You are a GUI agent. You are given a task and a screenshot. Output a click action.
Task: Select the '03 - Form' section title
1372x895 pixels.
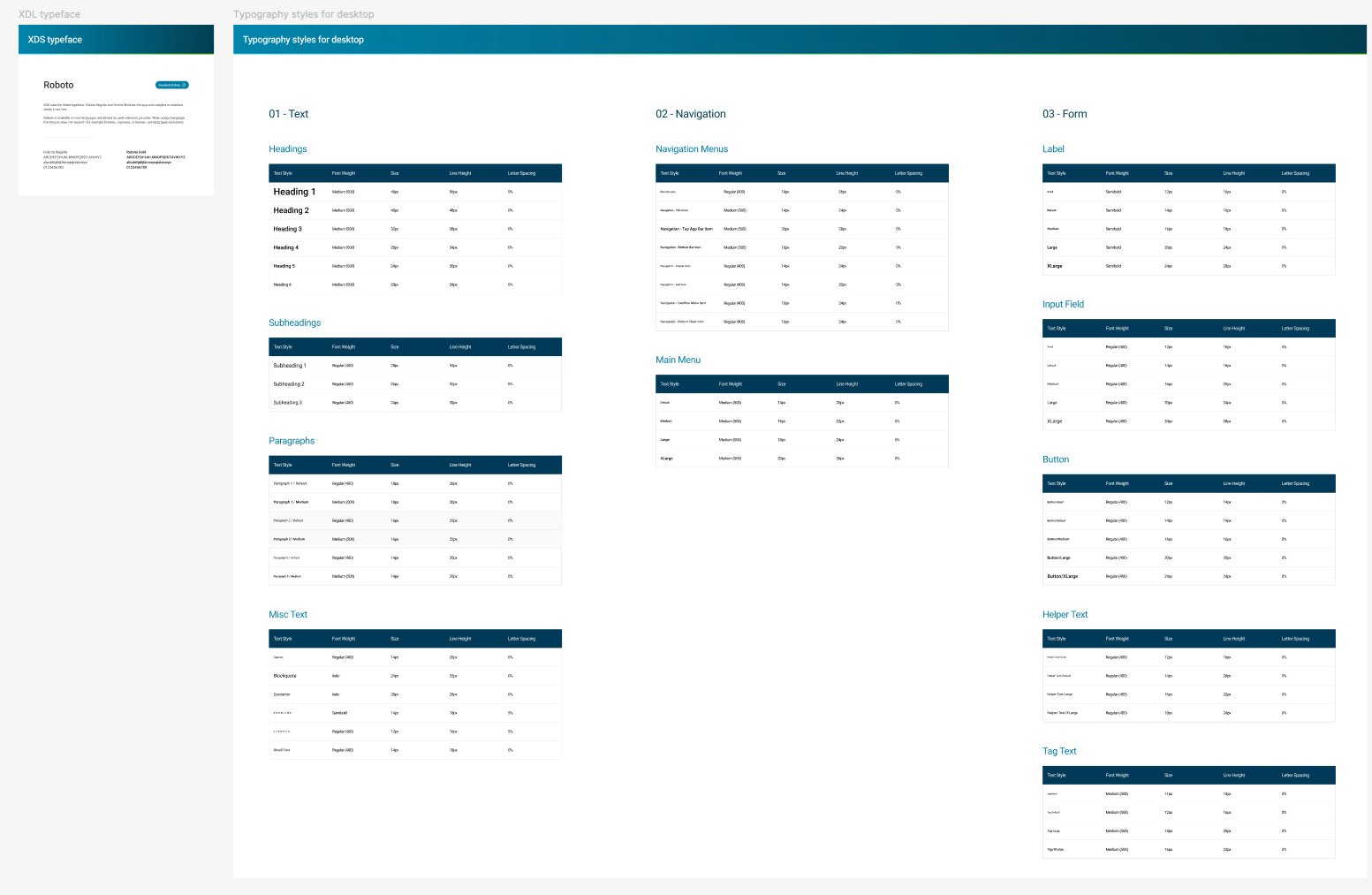click(x=1064, y=114)
